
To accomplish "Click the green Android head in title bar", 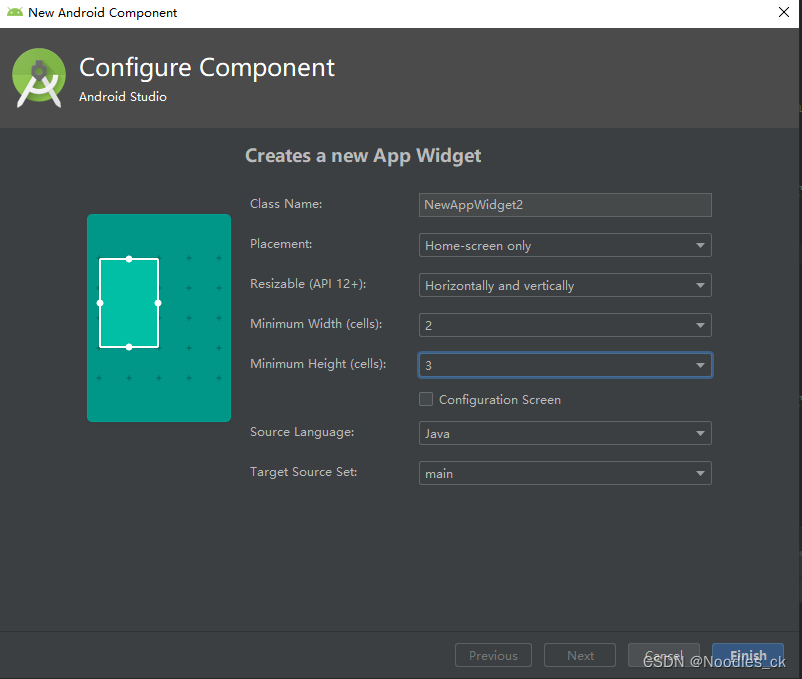I will (14, 12).
